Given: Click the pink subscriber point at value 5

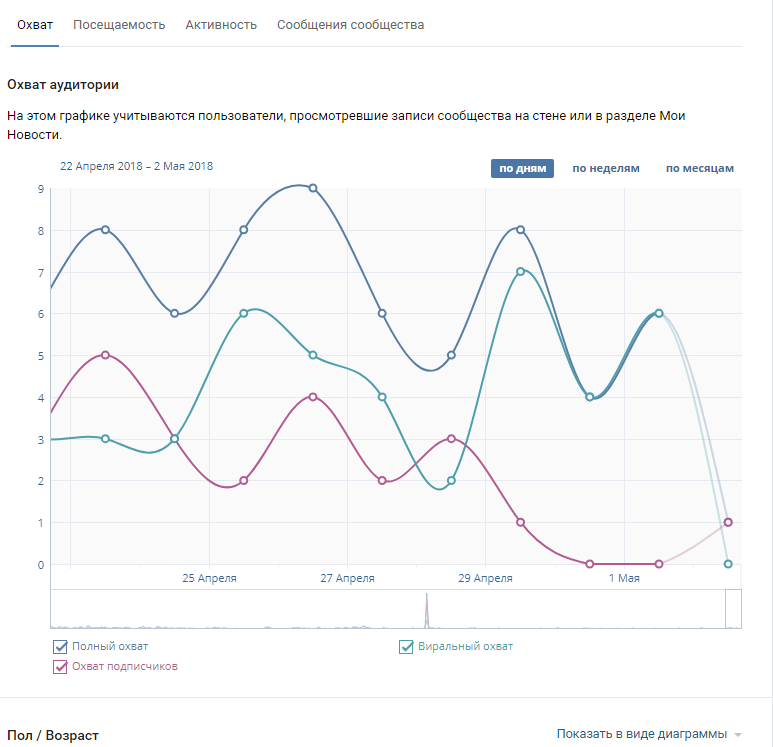Looking at the screenshot, I should click(x=105, y=355).
